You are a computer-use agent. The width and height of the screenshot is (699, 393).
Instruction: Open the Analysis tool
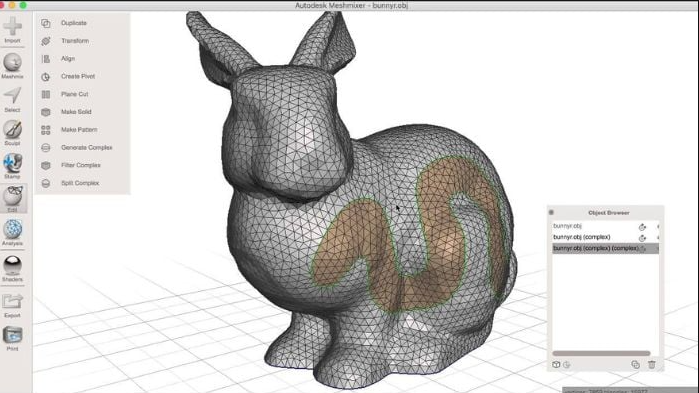click(x=12, y=233)
